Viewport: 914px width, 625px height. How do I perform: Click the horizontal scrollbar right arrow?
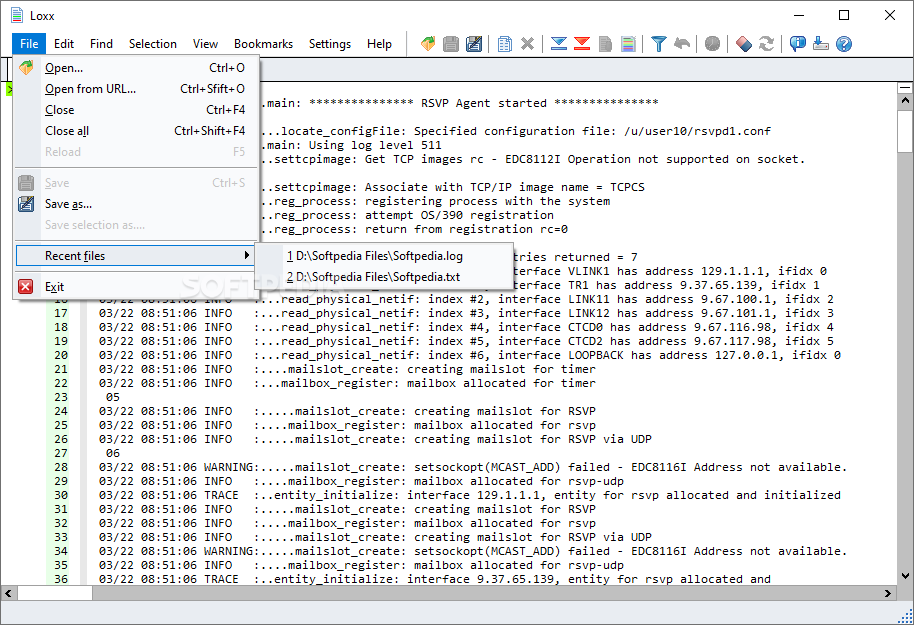pos(888,594)
